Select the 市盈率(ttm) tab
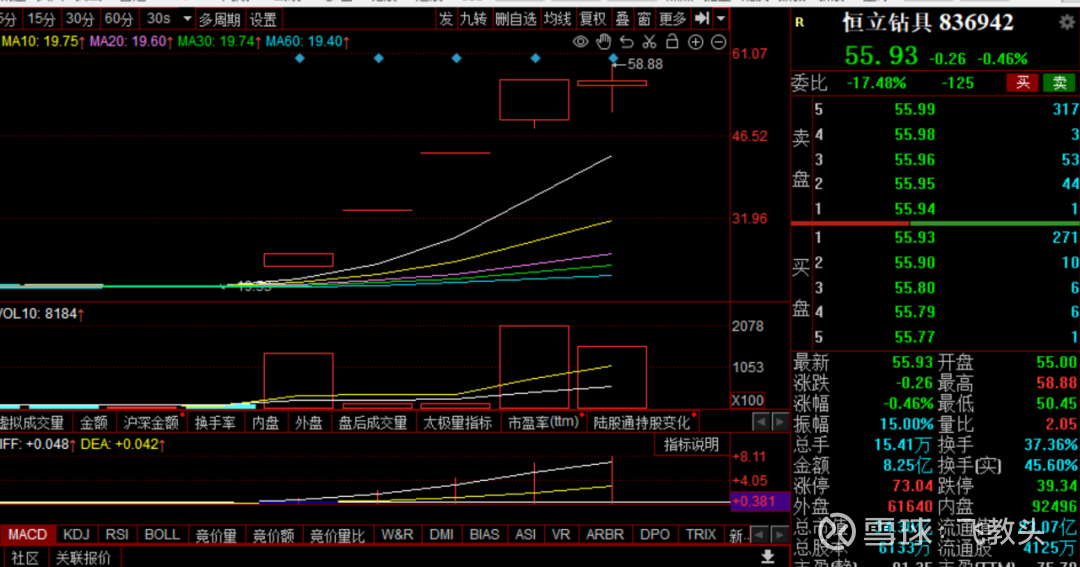Image resolution: width=1080 pixels, height=567 pixels. (543, 422)
